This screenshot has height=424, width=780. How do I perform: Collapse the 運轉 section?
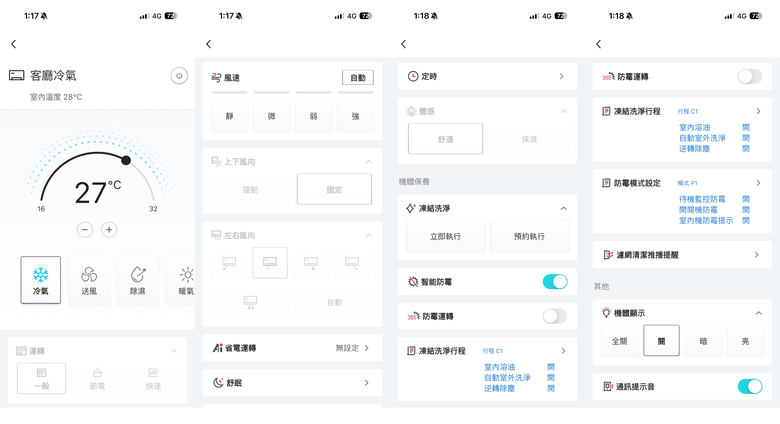pyautogui.click(x=174, y=351)
